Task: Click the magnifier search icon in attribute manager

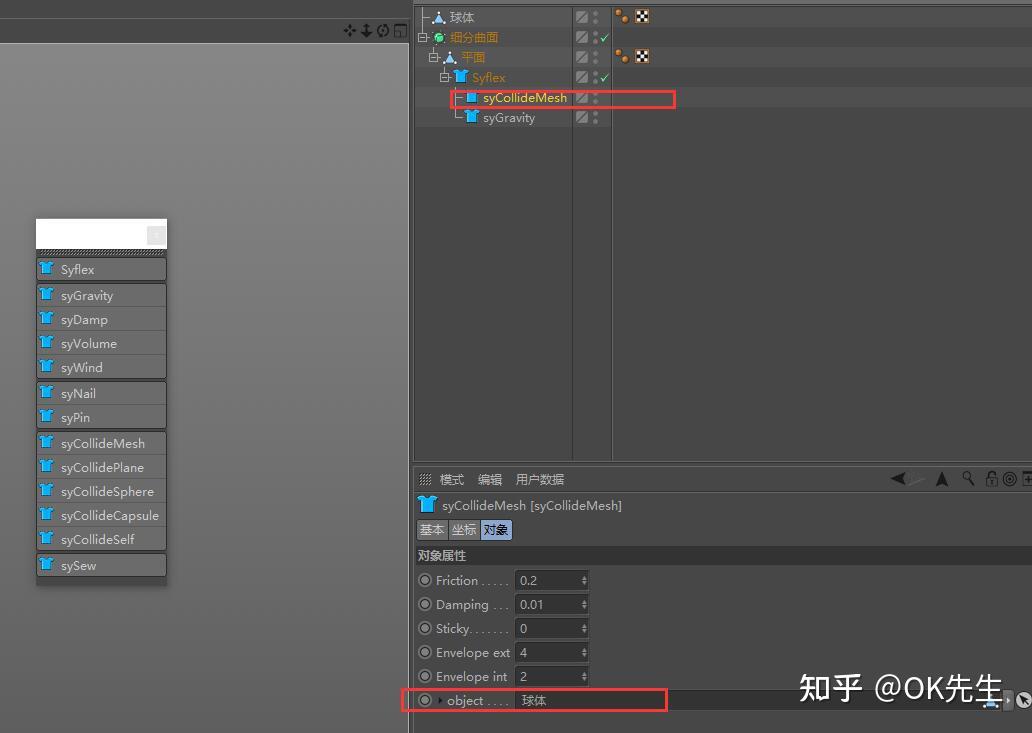Action: (x=967, y=479)
